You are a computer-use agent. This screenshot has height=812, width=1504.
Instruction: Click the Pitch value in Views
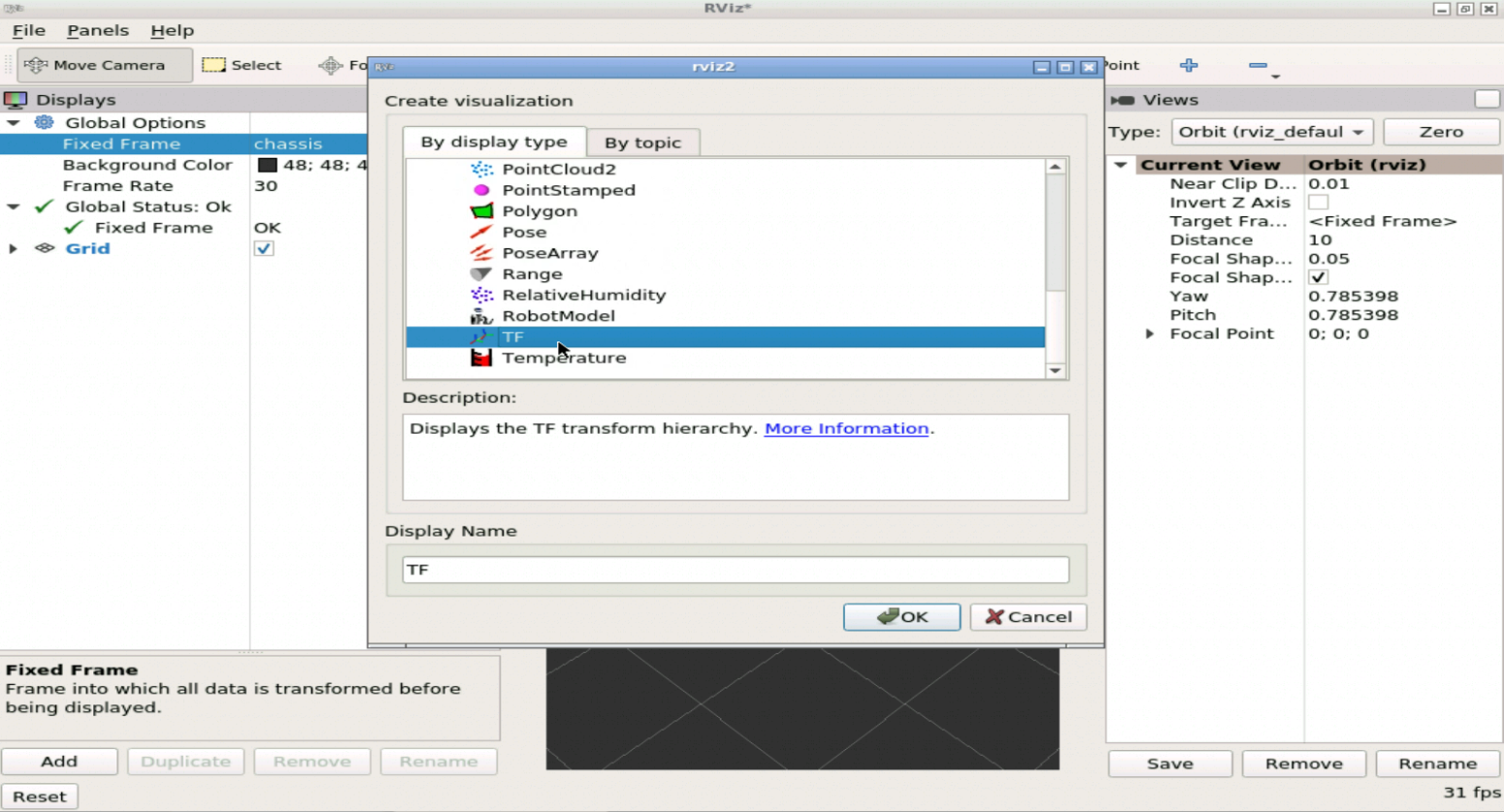(x=1353, y=315)
